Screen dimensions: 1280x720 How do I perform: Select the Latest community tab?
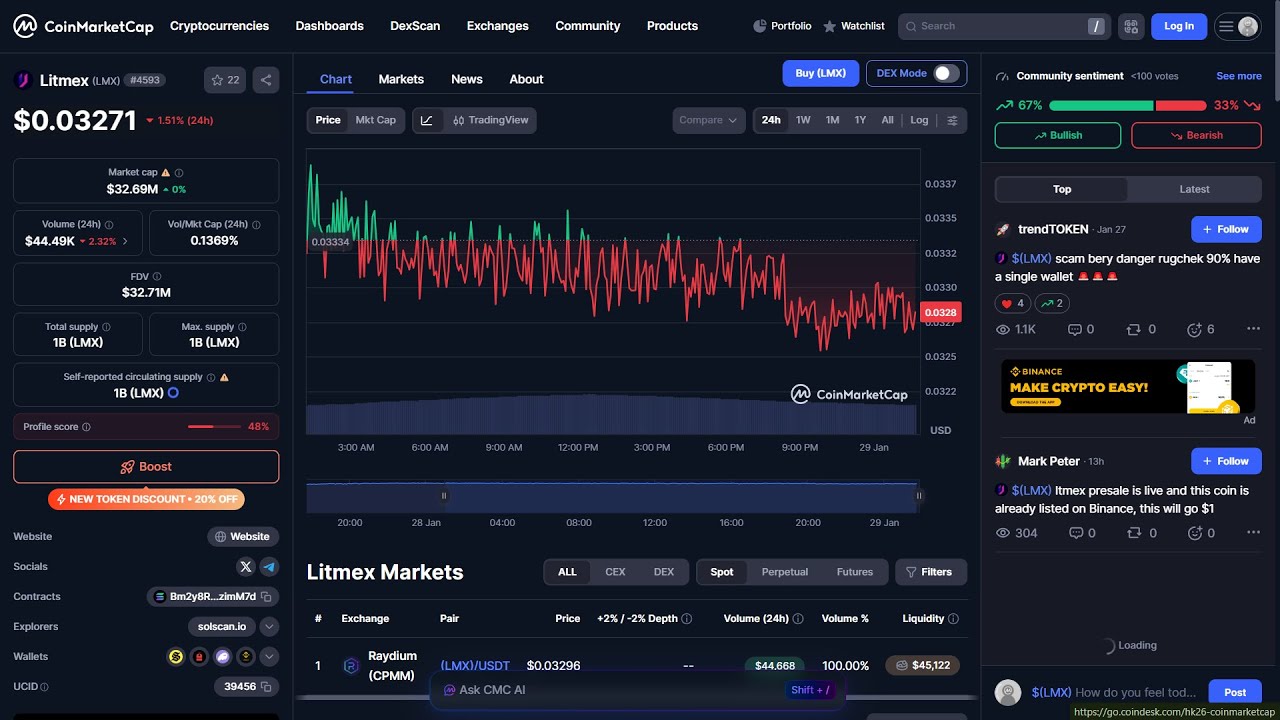coord(1194,189)
